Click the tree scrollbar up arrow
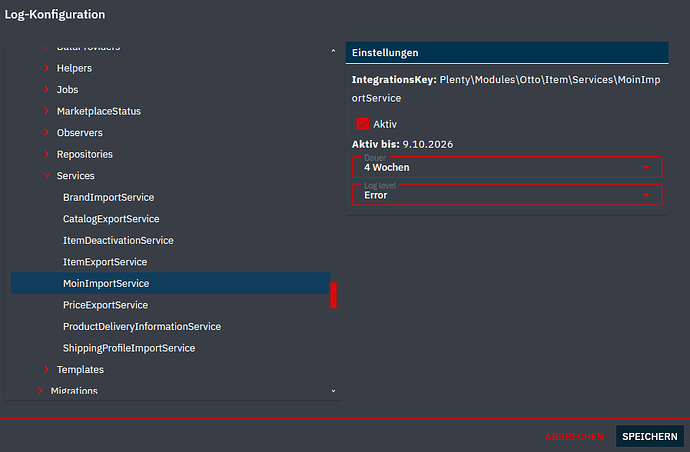The width and height of the screenshot is (690, 452). point(333,51)
